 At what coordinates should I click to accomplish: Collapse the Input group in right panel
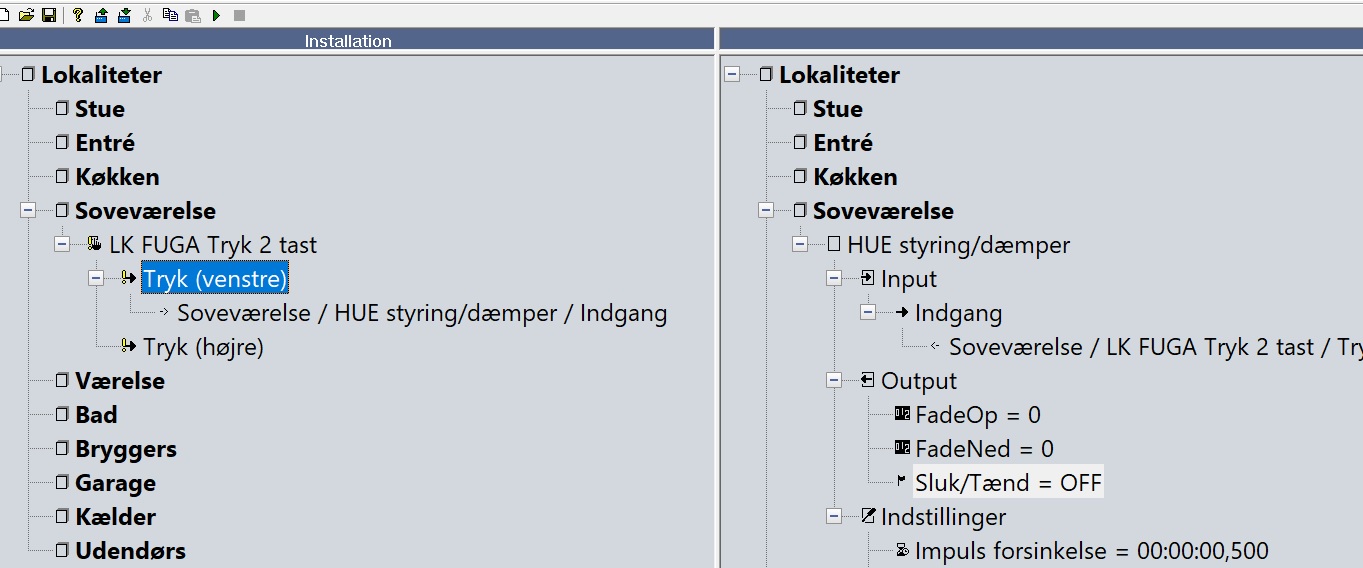(834, 279)
